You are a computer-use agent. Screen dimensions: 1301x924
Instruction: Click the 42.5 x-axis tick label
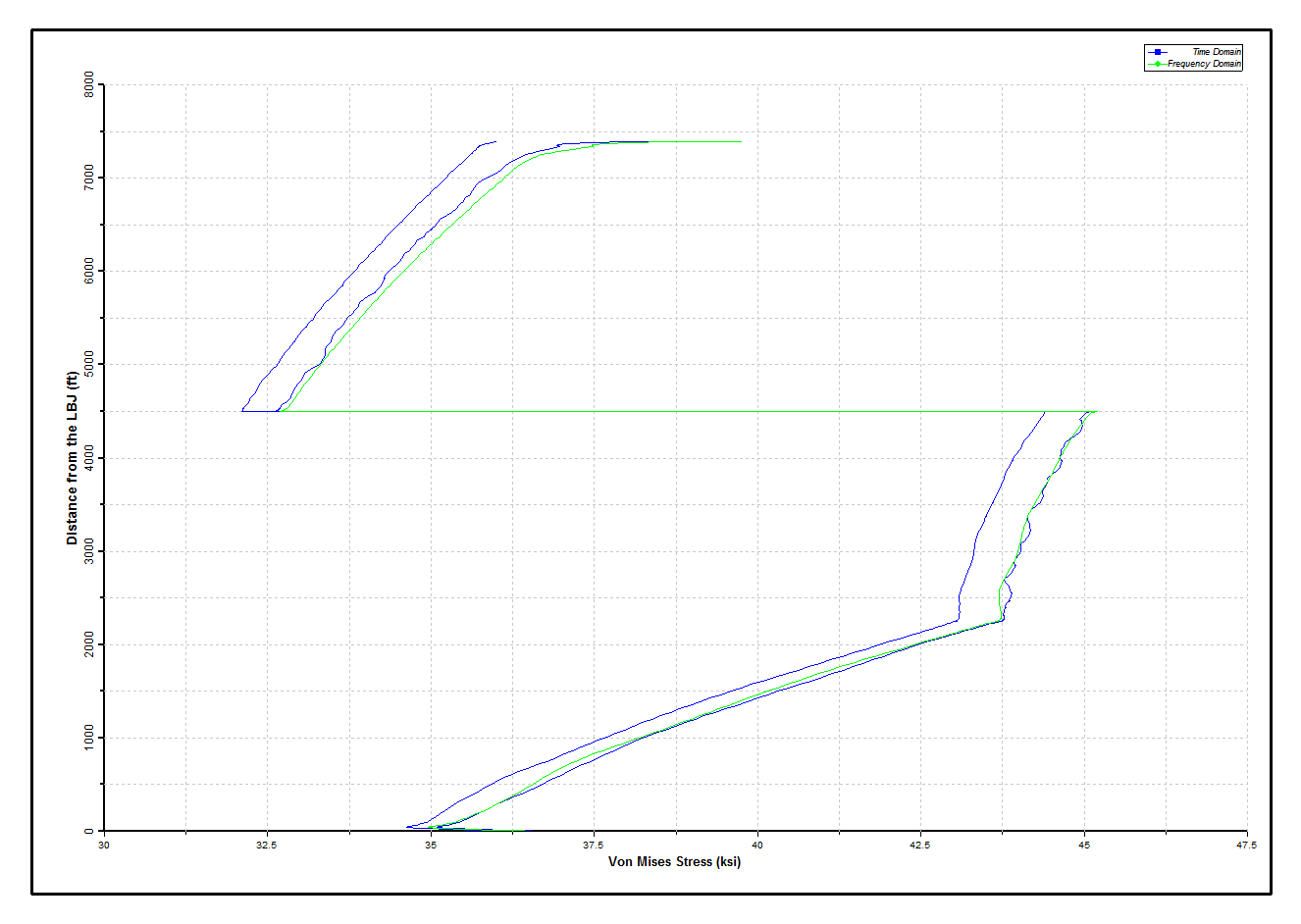click(920, 845)
